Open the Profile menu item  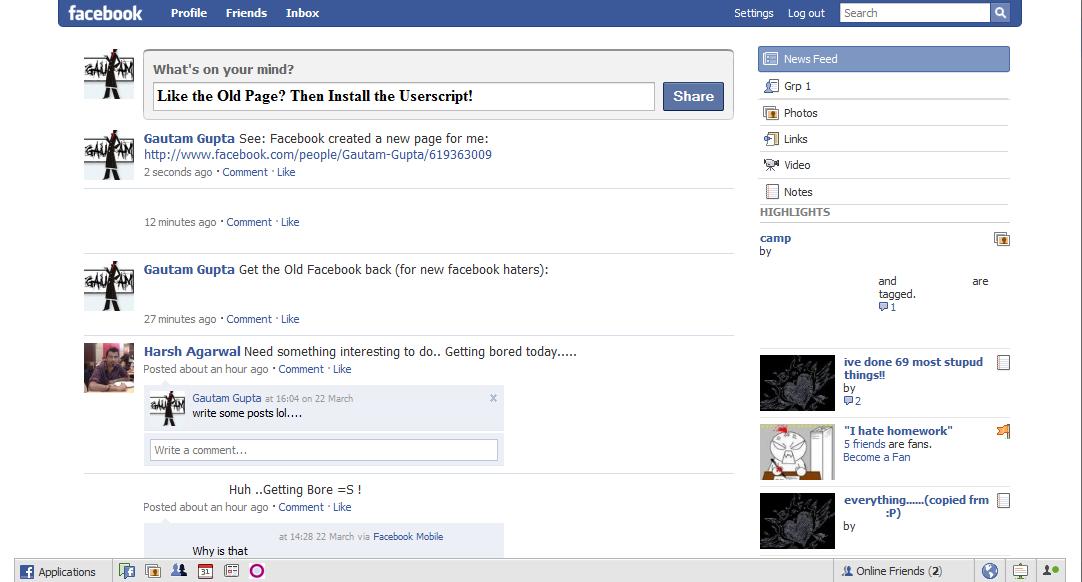tap(189, 13)
